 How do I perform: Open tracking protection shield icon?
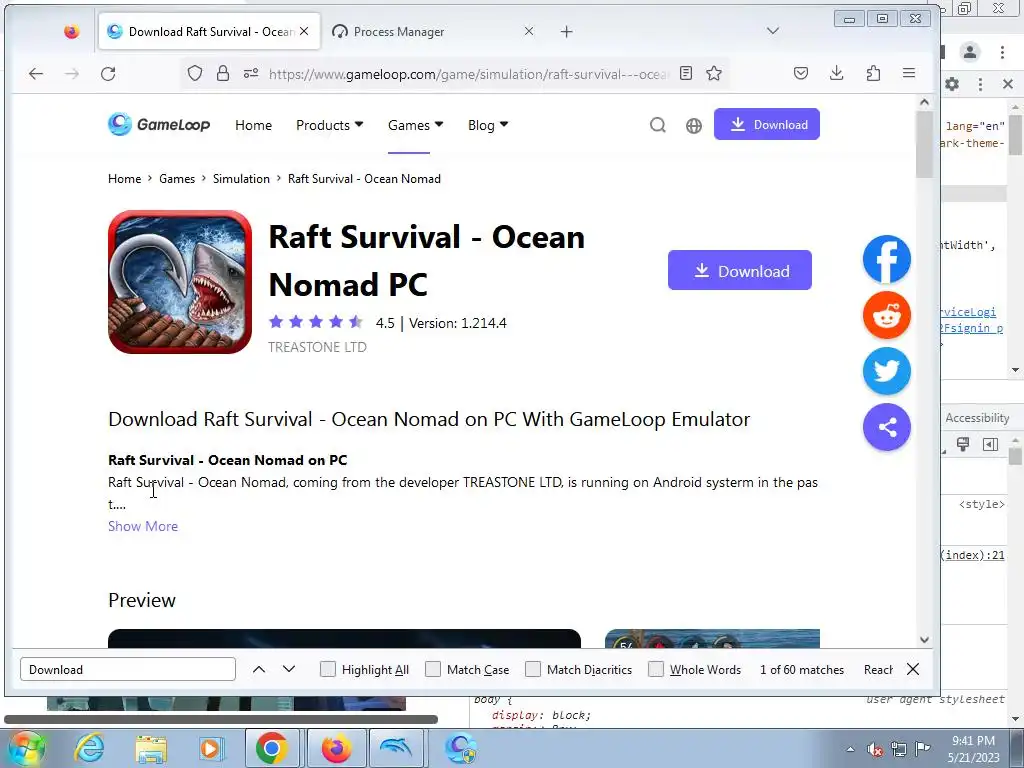click(195, 74)
